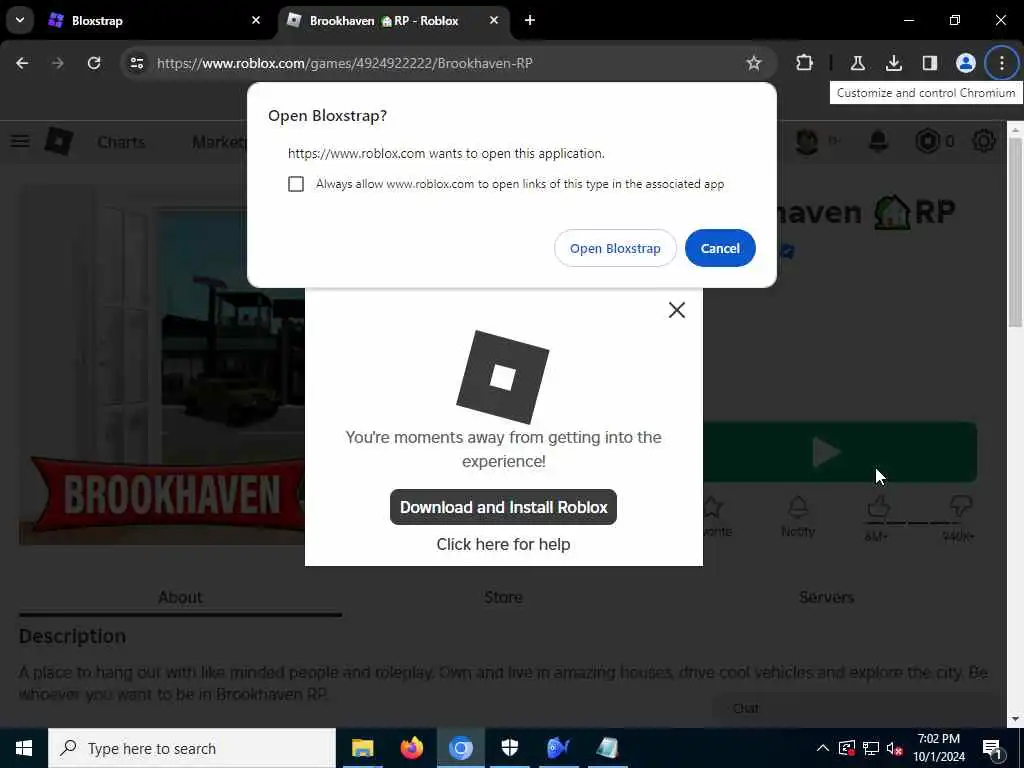Open Customize and control Chromium menu
This screenshot has width=1024, height=768.
1001,63
